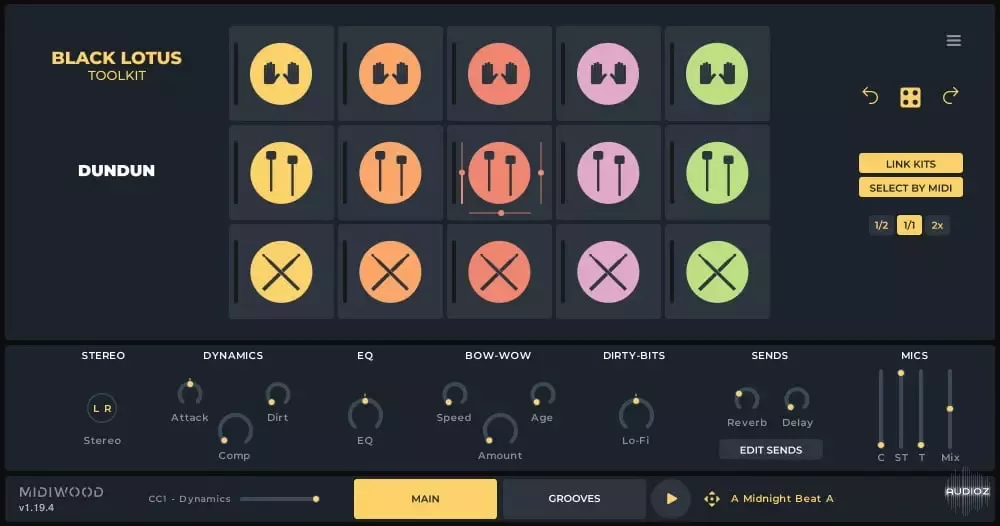The height and width of the screenshot is (526, 1000).
Task: Enable Select By MIDI
Action: pyautogui.click(x=910, y=187)
